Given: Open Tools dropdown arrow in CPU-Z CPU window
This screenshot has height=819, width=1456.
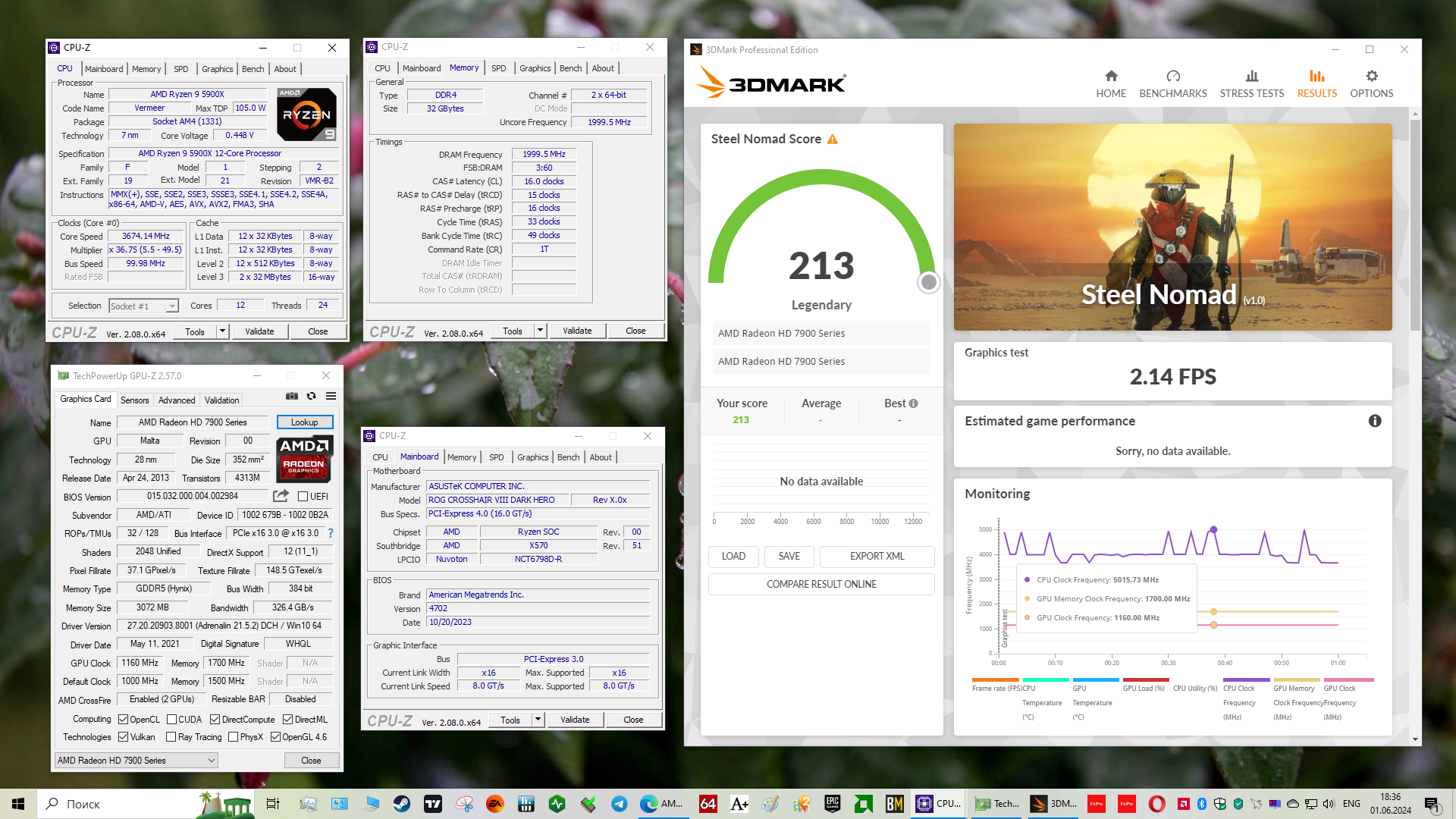Looking at the screenshot, I should tap(222, 331).
